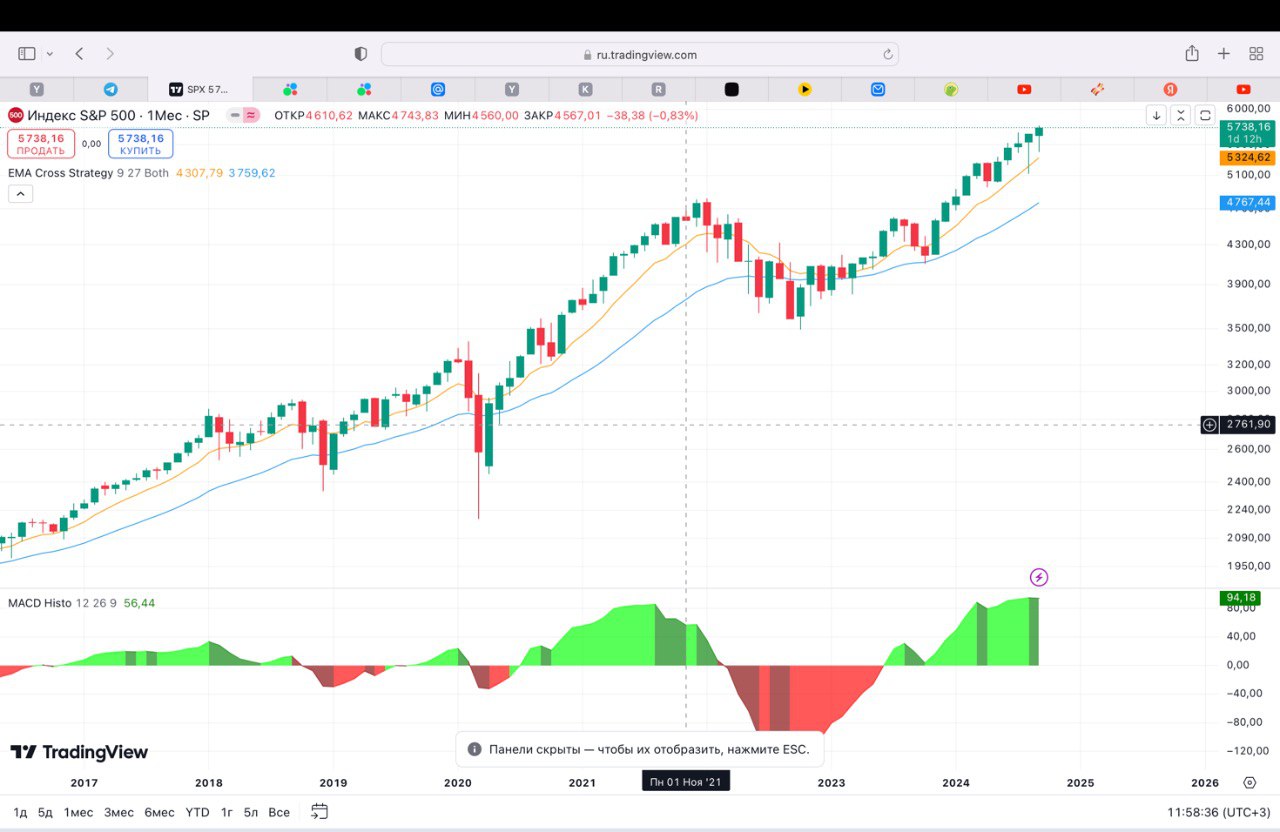Click the ru.tradingview.com address bar

tap(639, 54)
